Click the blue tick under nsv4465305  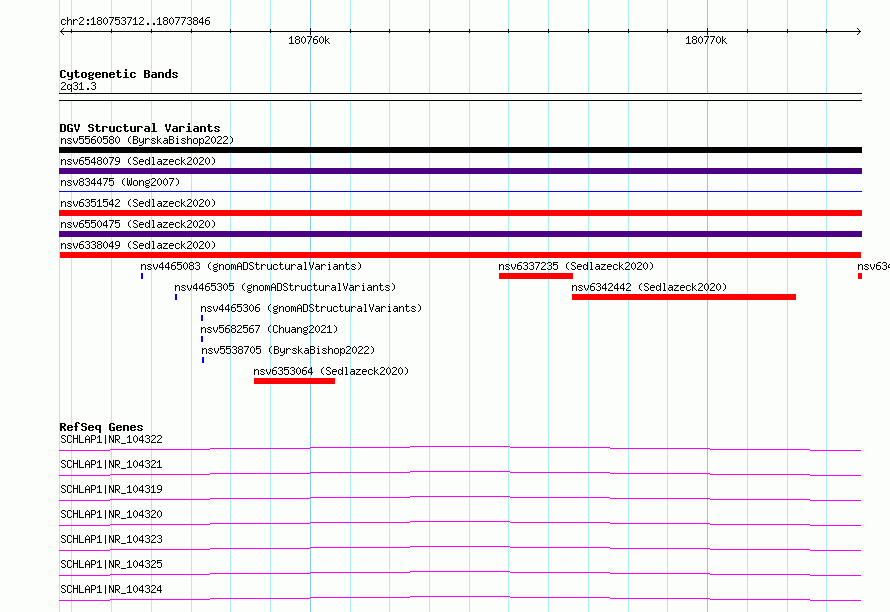[176, 297]
